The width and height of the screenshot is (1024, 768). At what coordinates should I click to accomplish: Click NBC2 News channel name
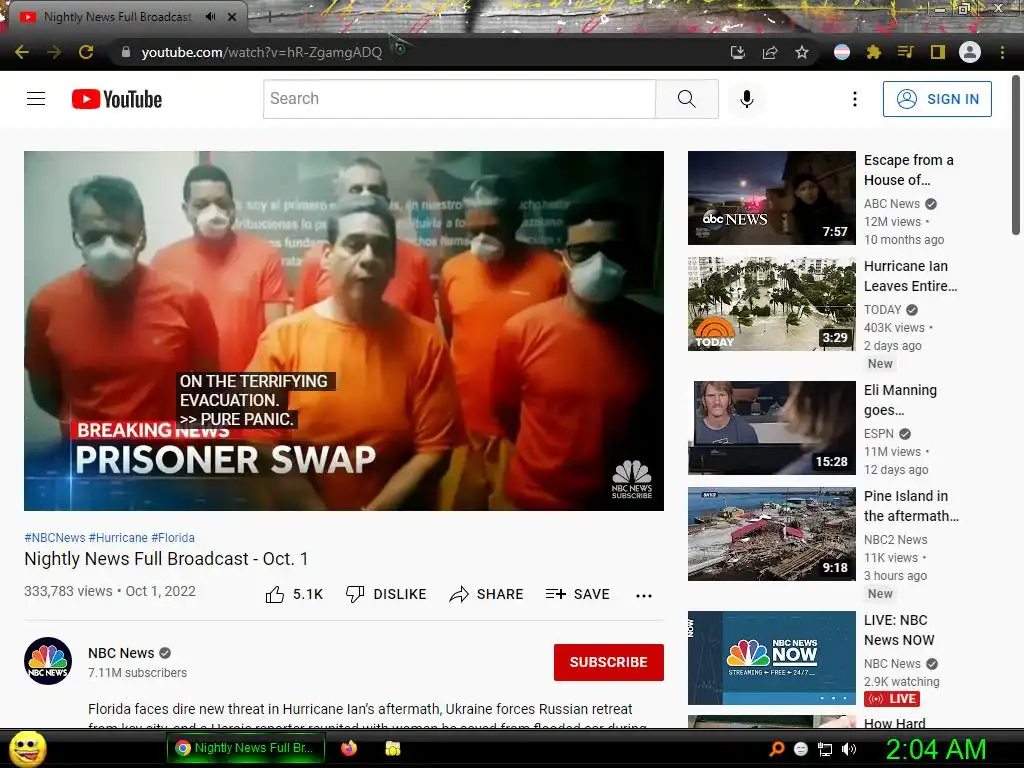(x=895, y=539)
